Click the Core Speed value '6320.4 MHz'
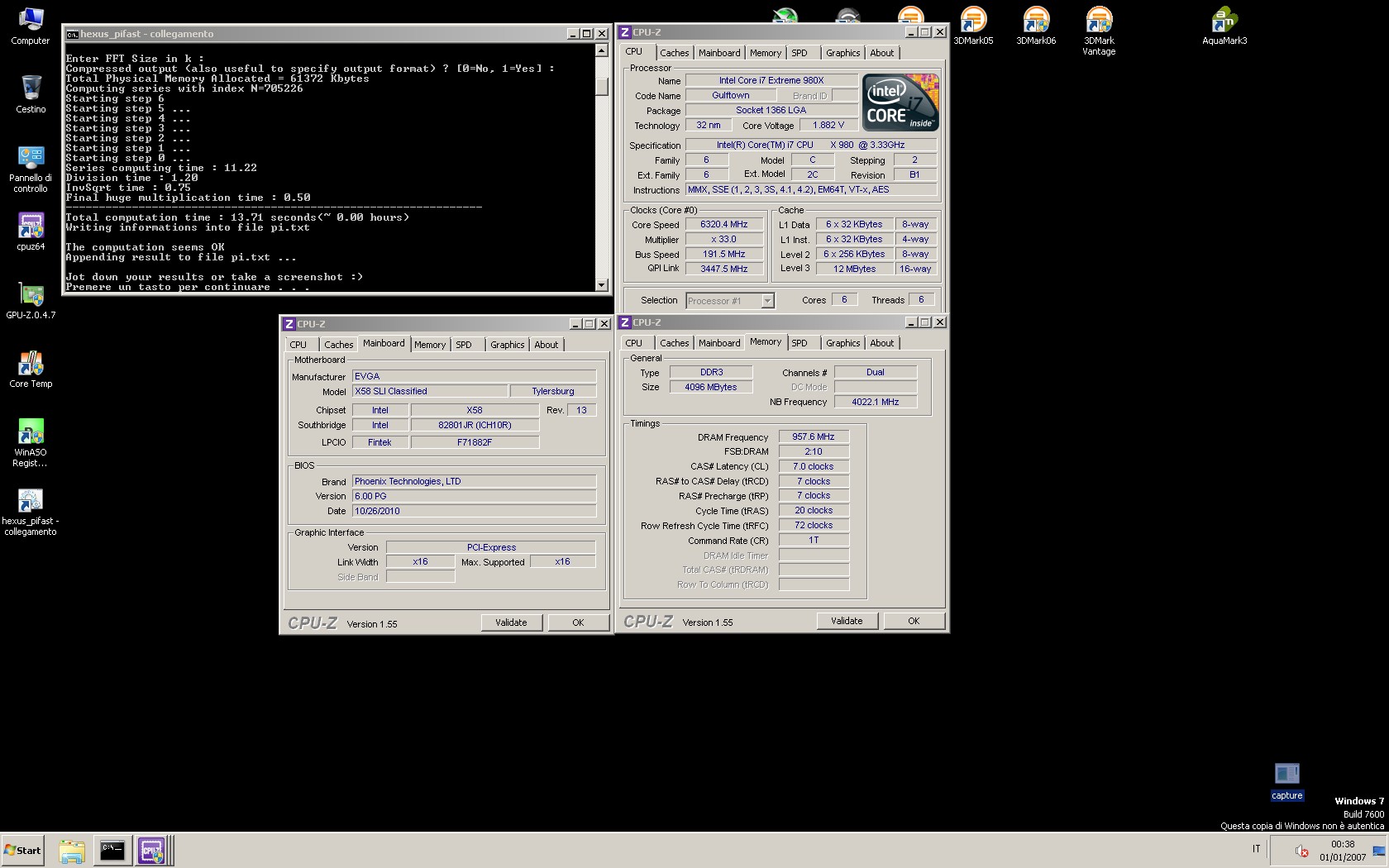The width and height of the screenshot is (1389, 868). [x=723, y=224]
